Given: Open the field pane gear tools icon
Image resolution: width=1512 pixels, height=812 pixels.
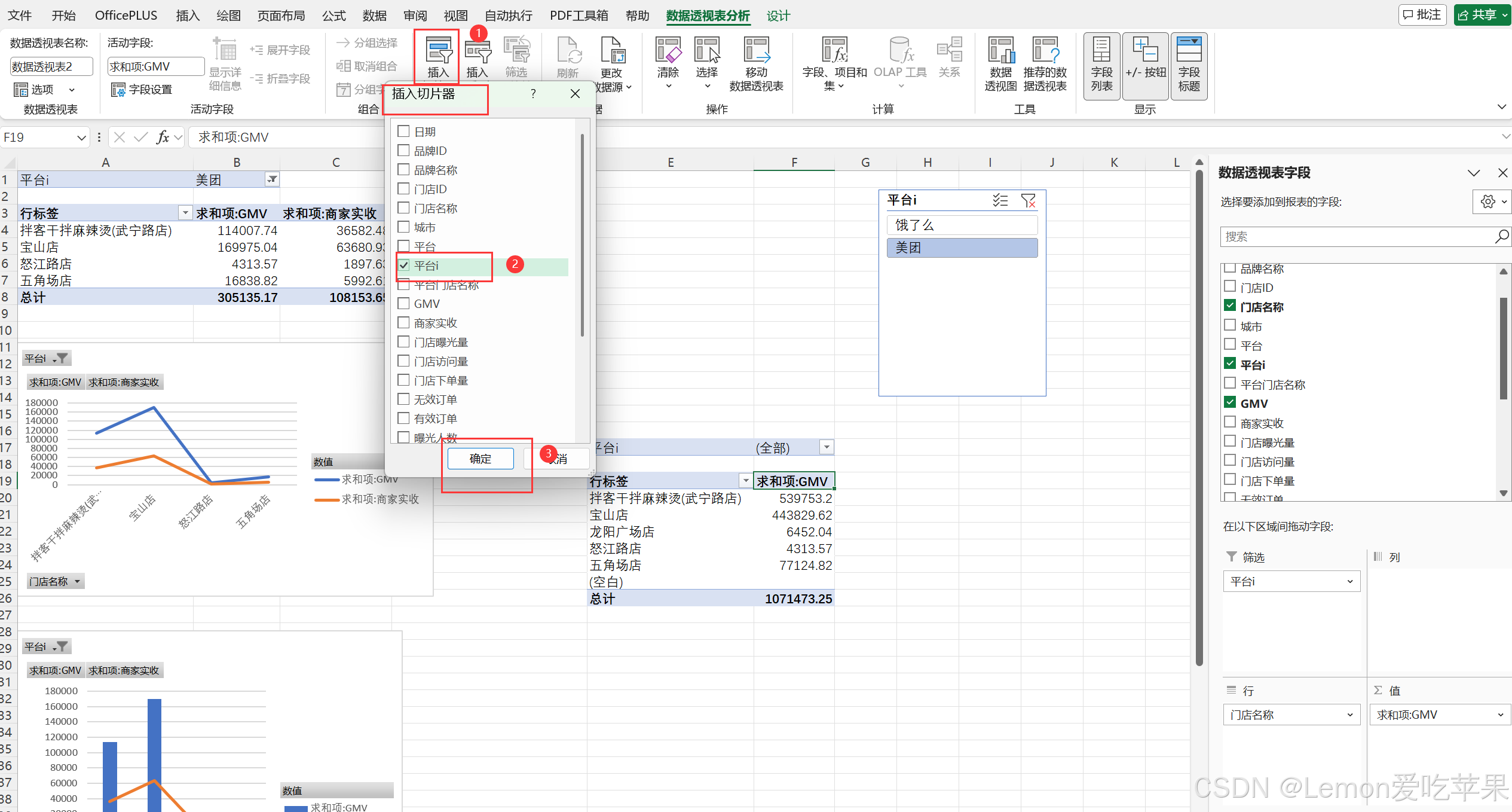Looking at the screenshot, I should (1492, 202).
